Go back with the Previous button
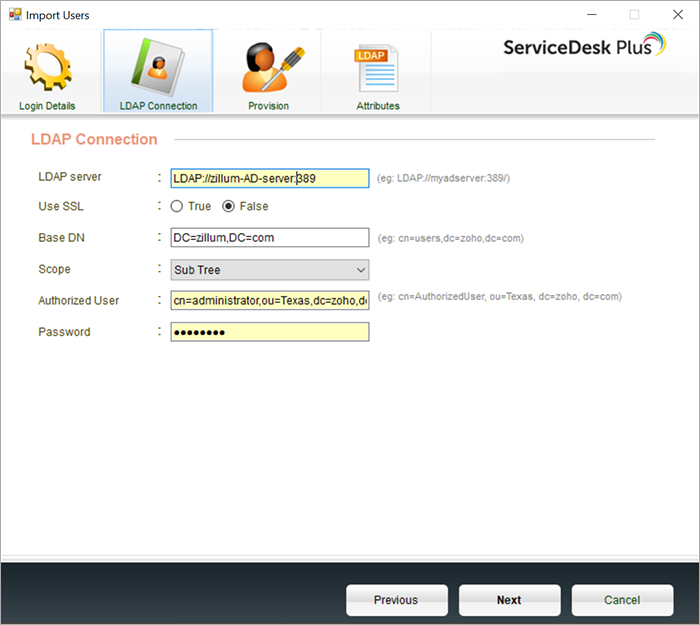700x625 pixels. coord(397,600)
